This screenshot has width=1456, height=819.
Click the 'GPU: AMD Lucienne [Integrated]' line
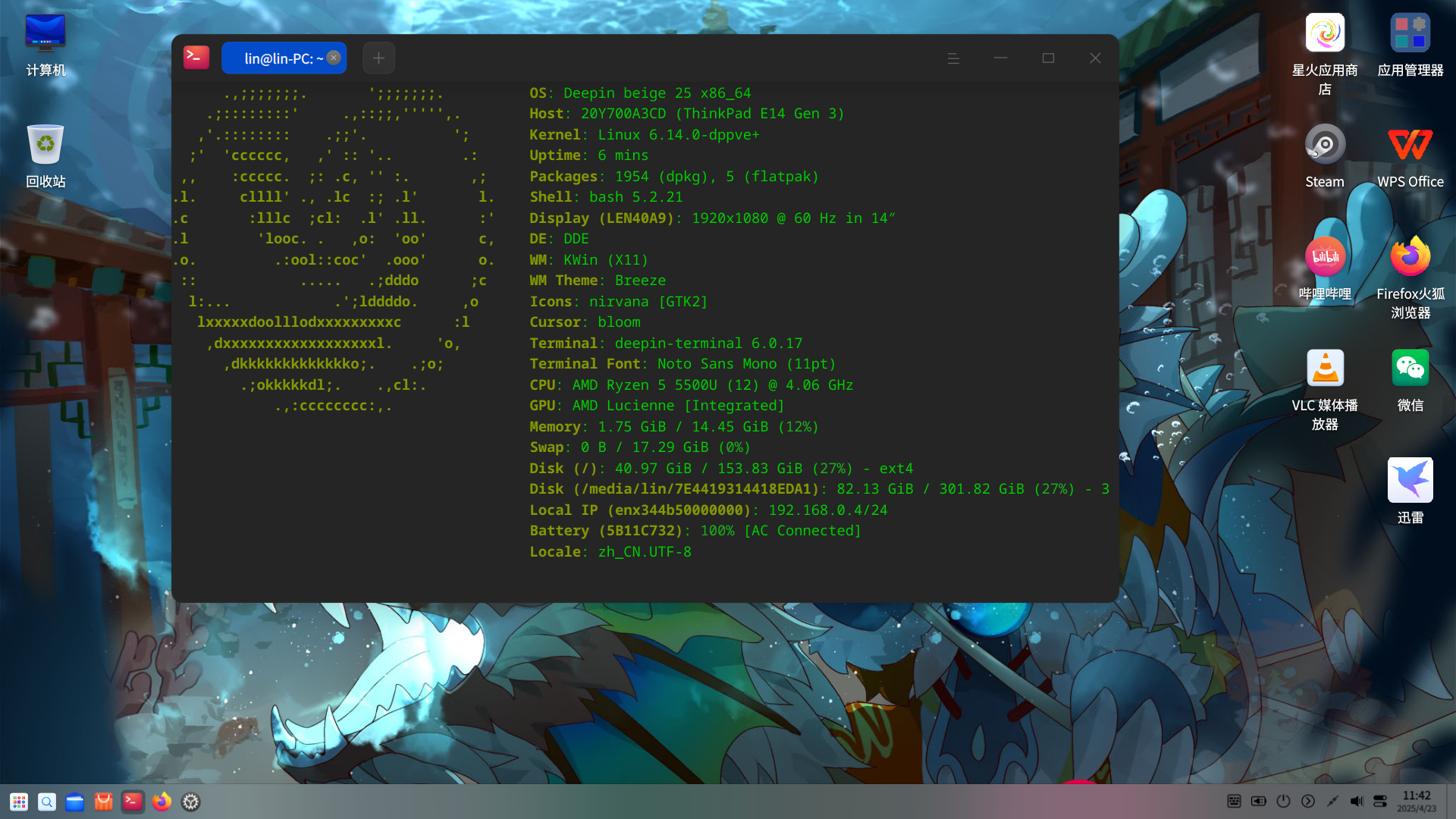point(657,406)
